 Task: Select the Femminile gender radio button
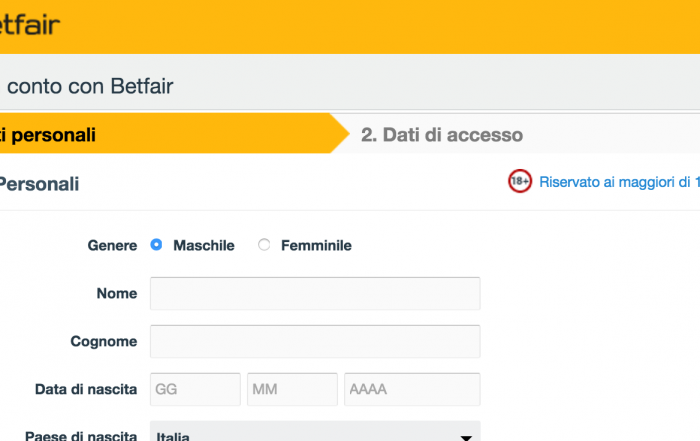pos(264,245)
